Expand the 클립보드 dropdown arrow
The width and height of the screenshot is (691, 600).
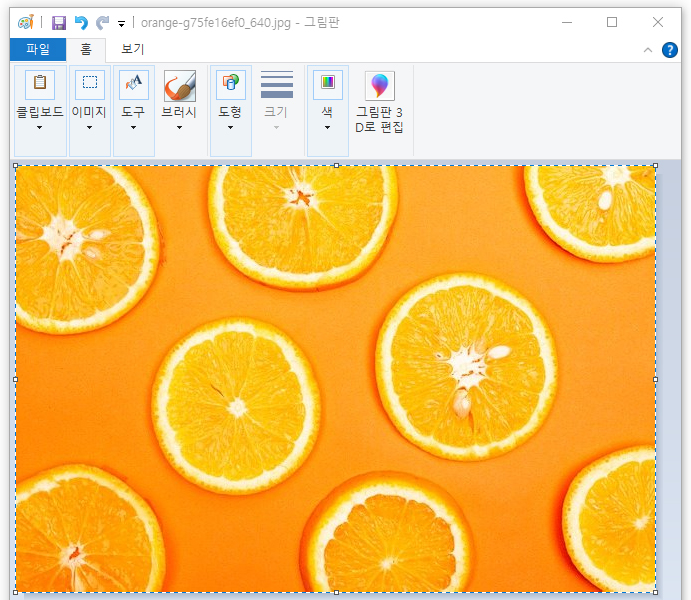pyautogui.click(x=40, y=128)
